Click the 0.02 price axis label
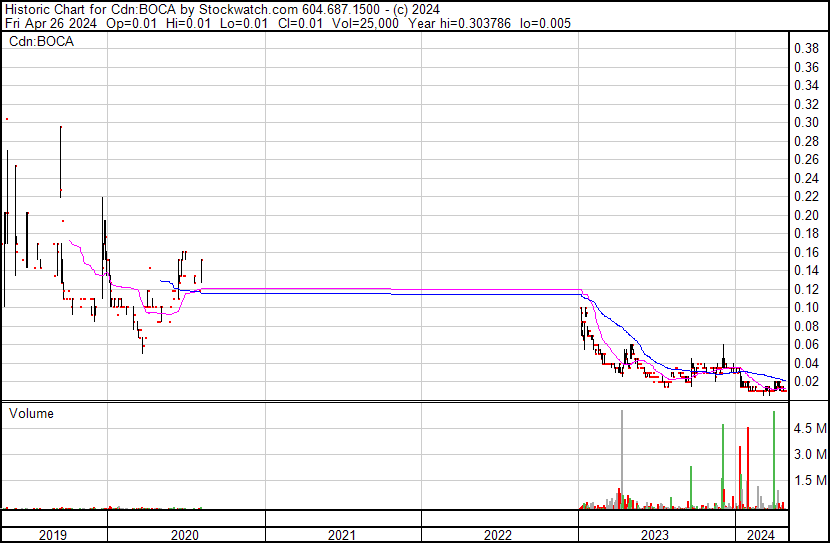This screenshot has height=543, width=830. point(806,382)
